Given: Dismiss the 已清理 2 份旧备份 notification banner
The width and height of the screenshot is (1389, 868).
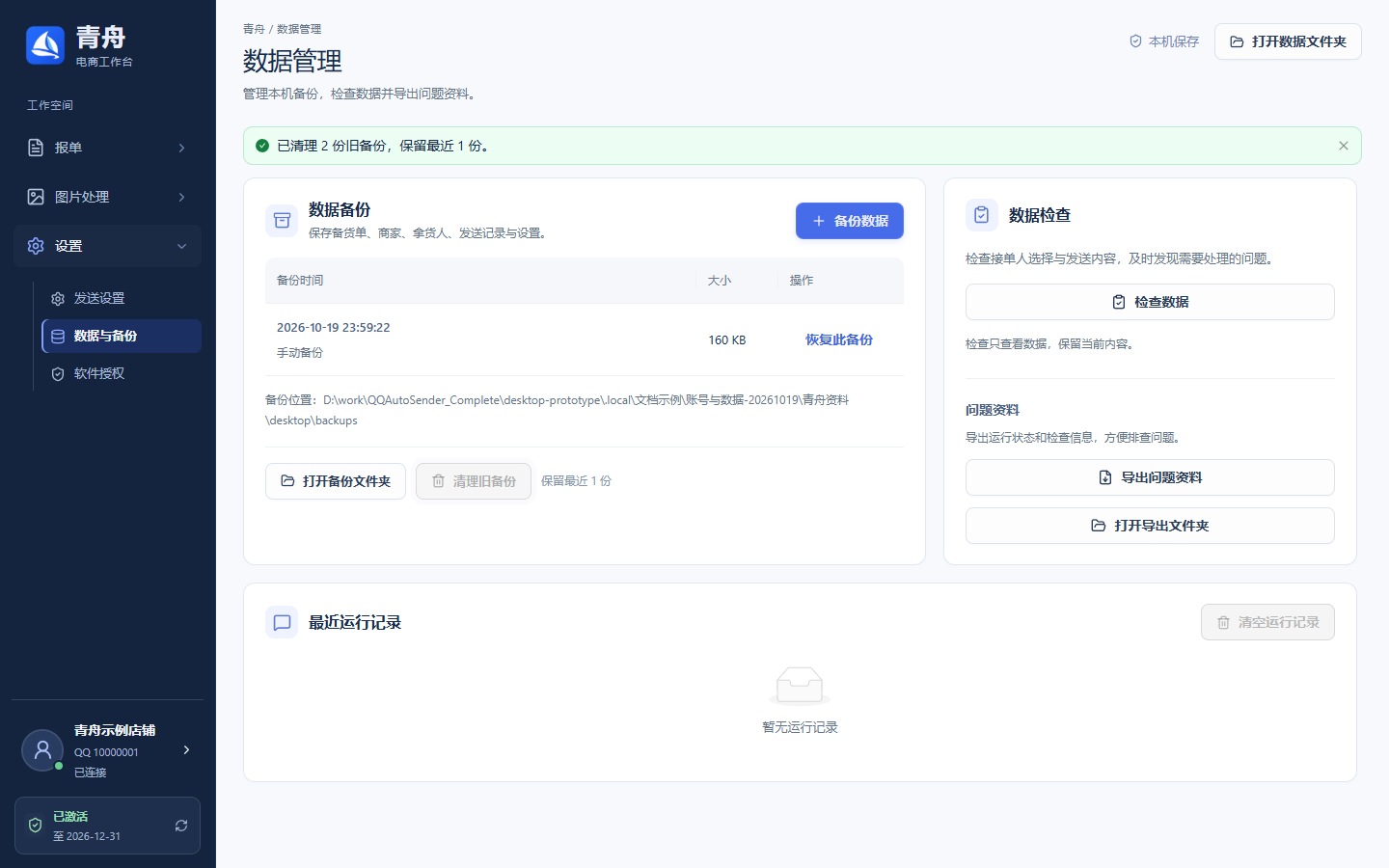Looking at the screenshot, I should click(1344, 146).
